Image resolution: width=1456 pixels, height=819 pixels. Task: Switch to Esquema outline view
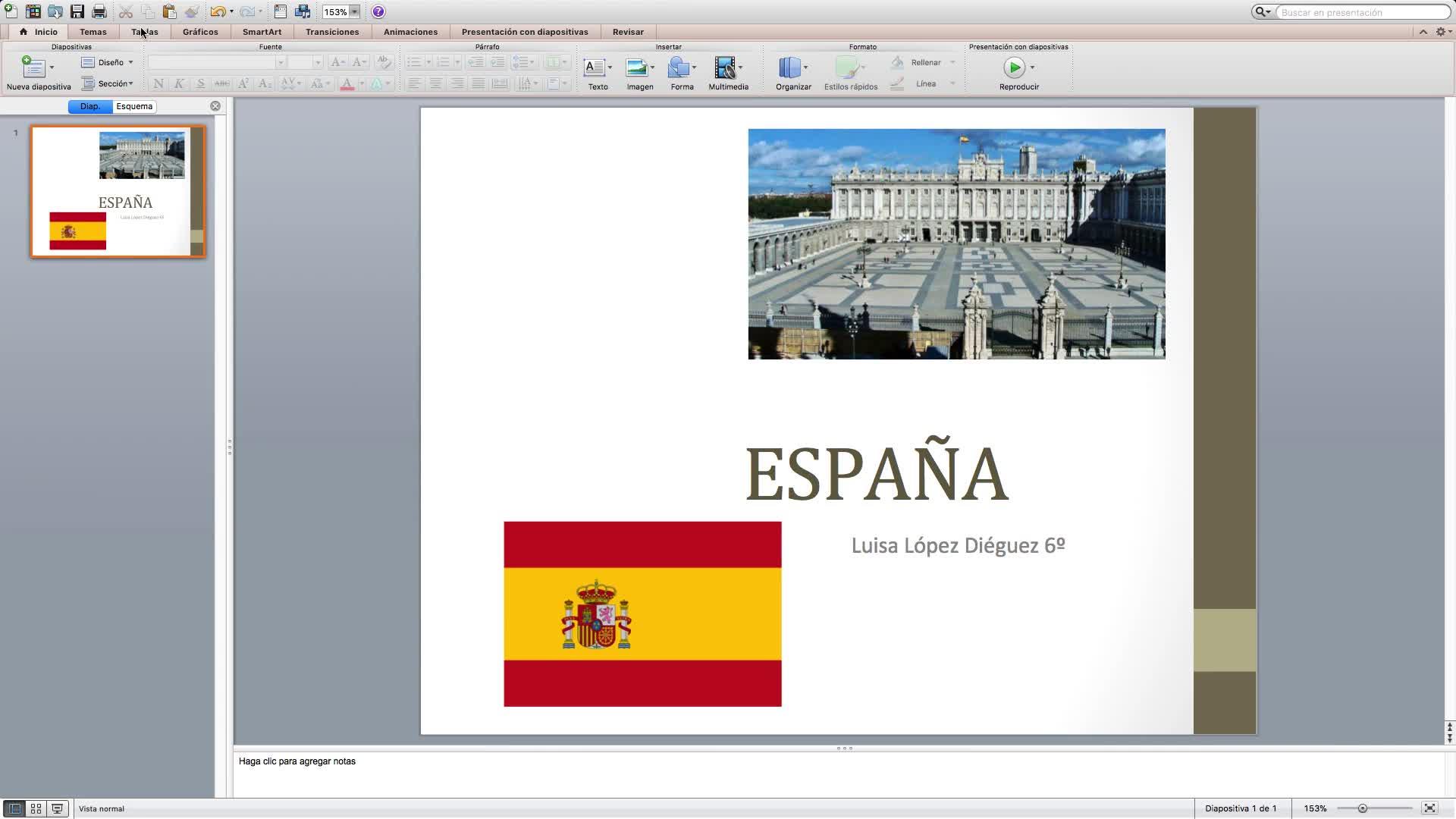[x=134, y=106]
